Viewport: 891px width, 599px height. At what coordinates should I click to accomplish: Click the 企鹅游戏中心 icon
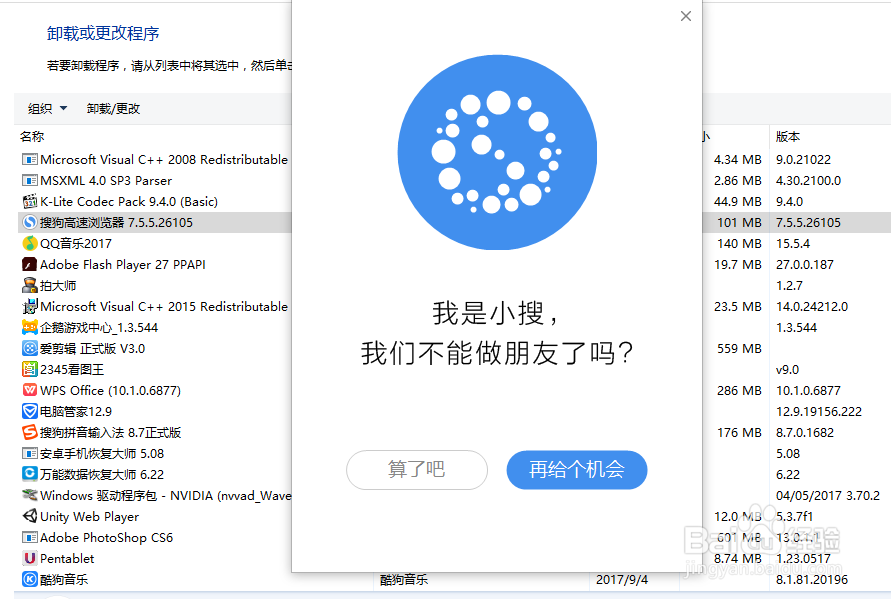click(28, 327)
